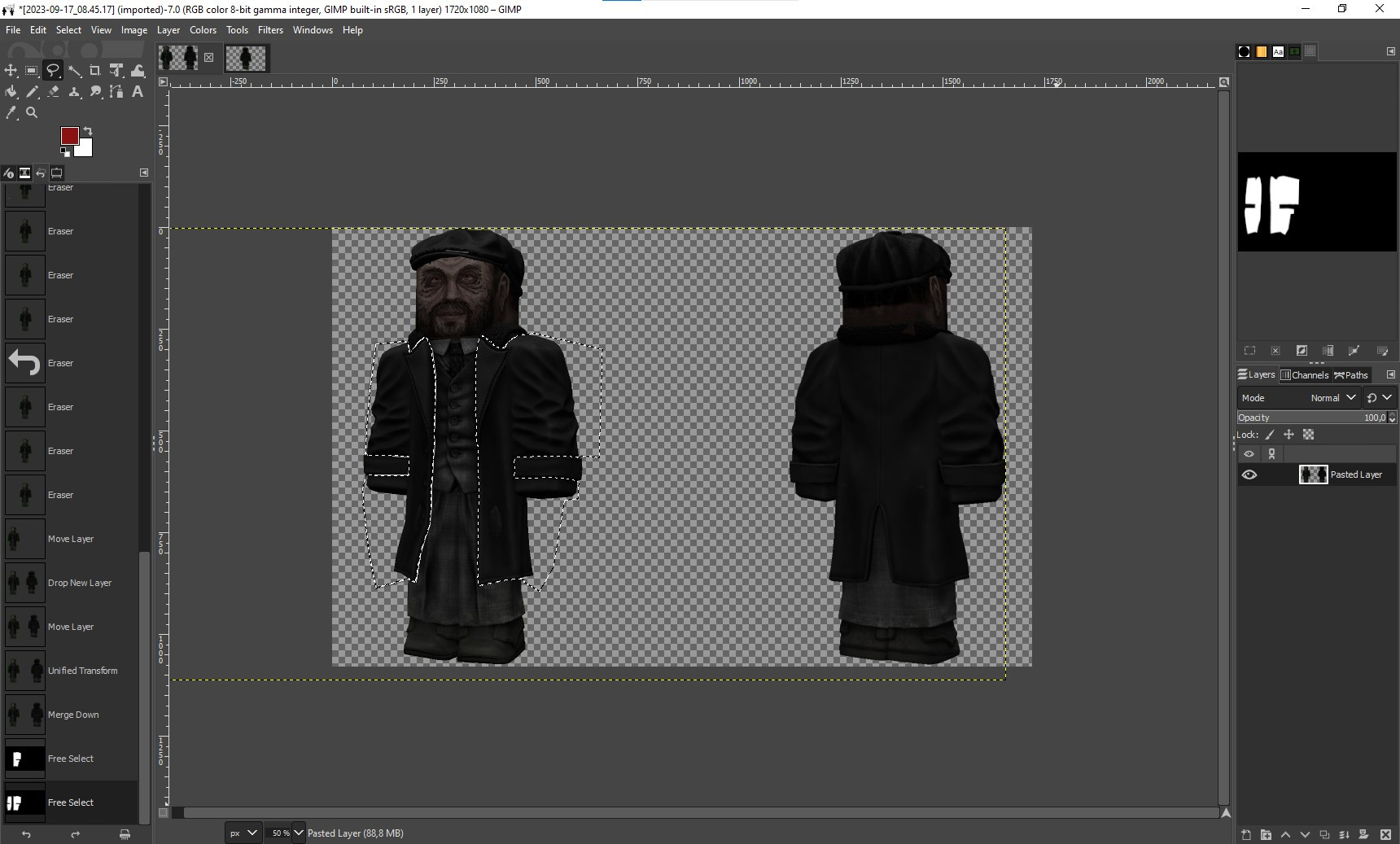Open the File menu
1400x844 pixels.
pyautogui.click(x=13, y=30)
